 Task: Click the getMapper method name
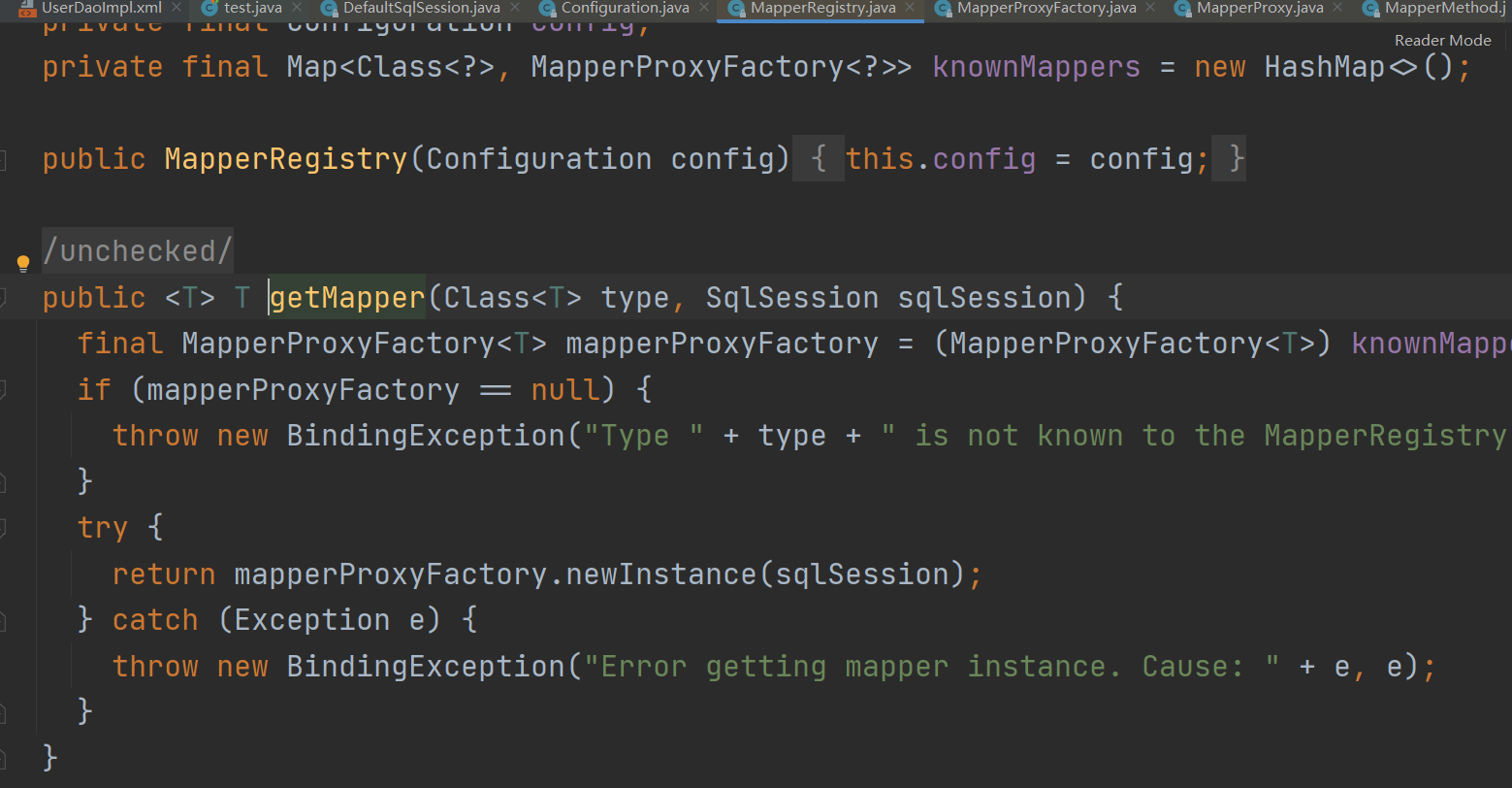pyautogui.click(x=347, y=297)
